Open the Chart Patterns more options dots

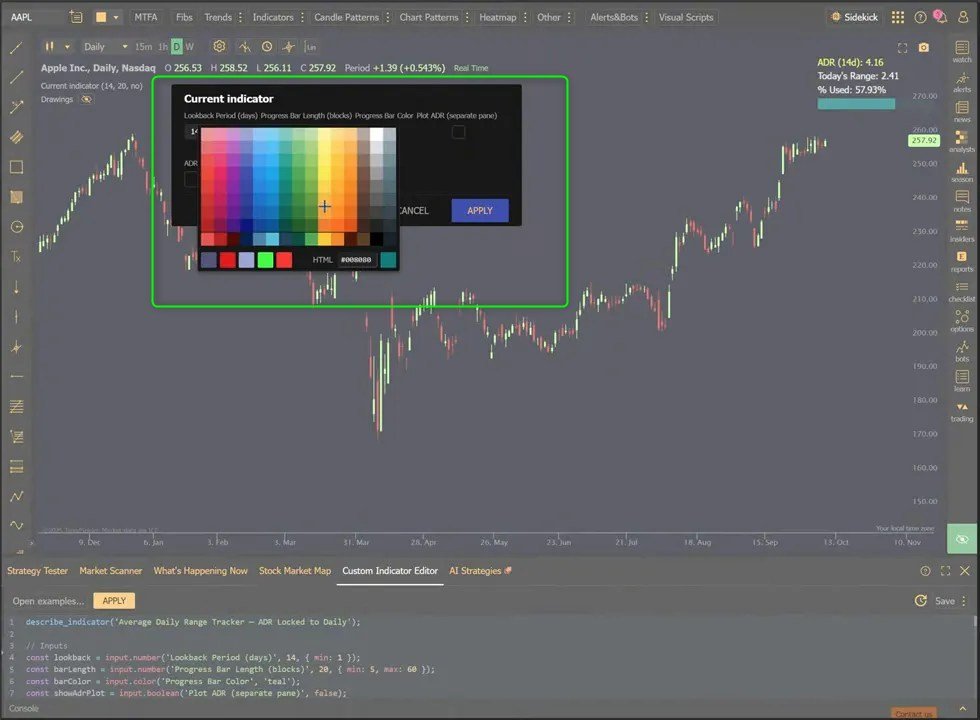coord(467,18)
